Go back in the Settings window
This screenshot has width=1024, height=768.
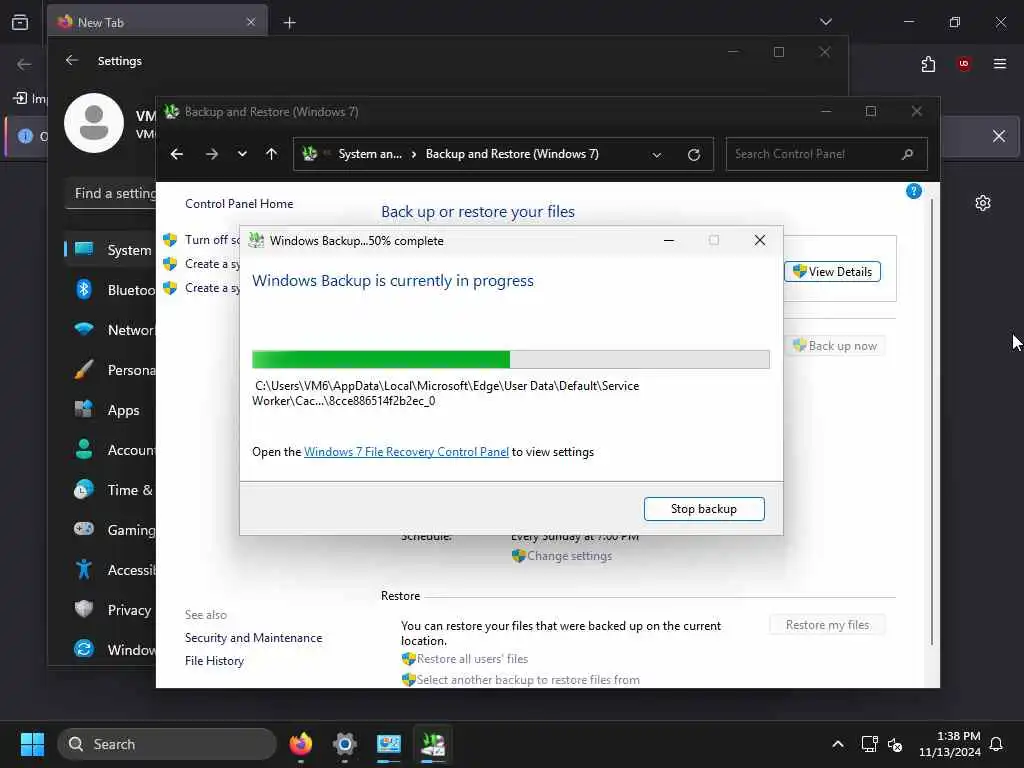[x=72, y=61]
